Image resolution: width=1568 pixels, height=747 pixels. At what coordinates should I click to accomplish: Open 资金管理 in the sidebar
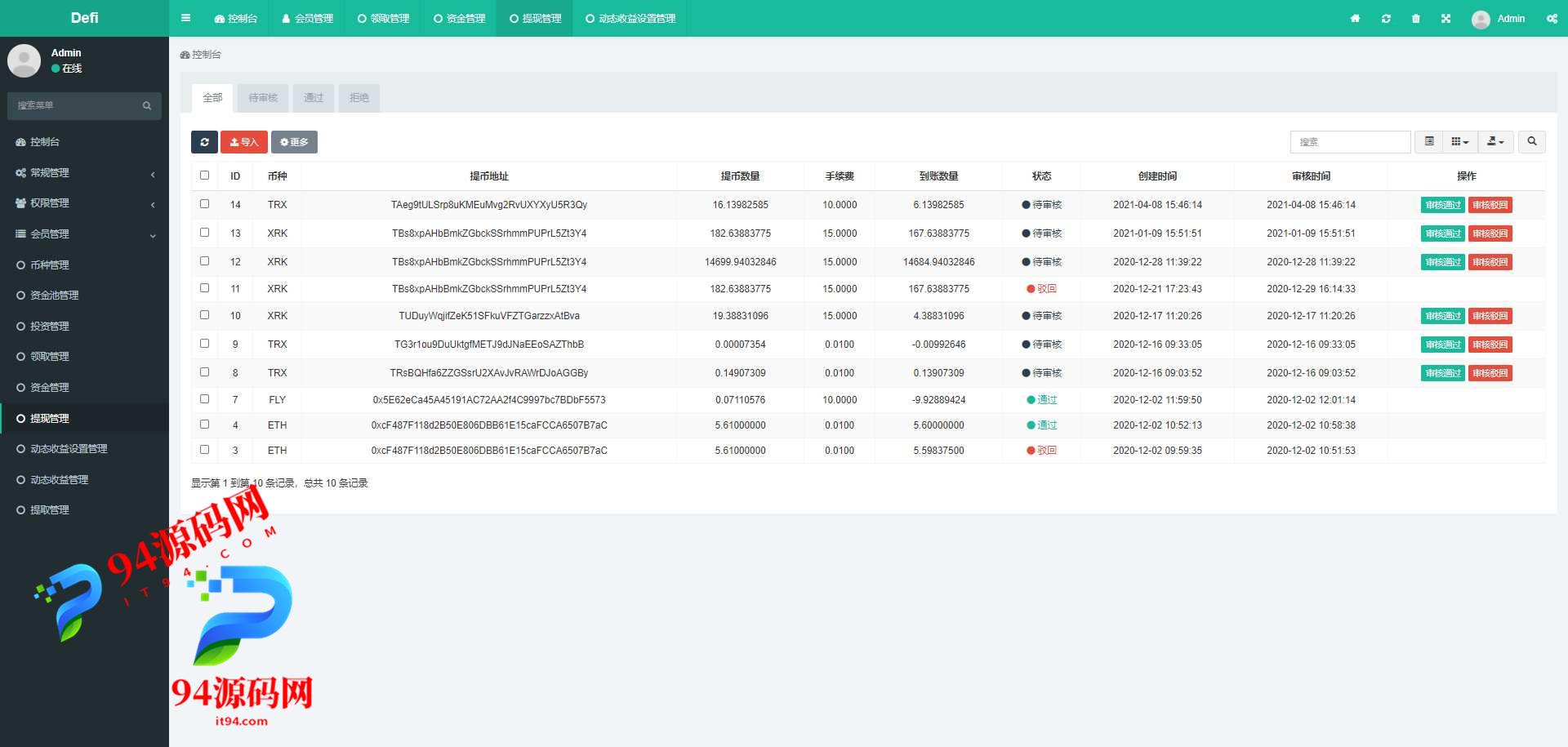pyautogui.click(x=84, y=387)
